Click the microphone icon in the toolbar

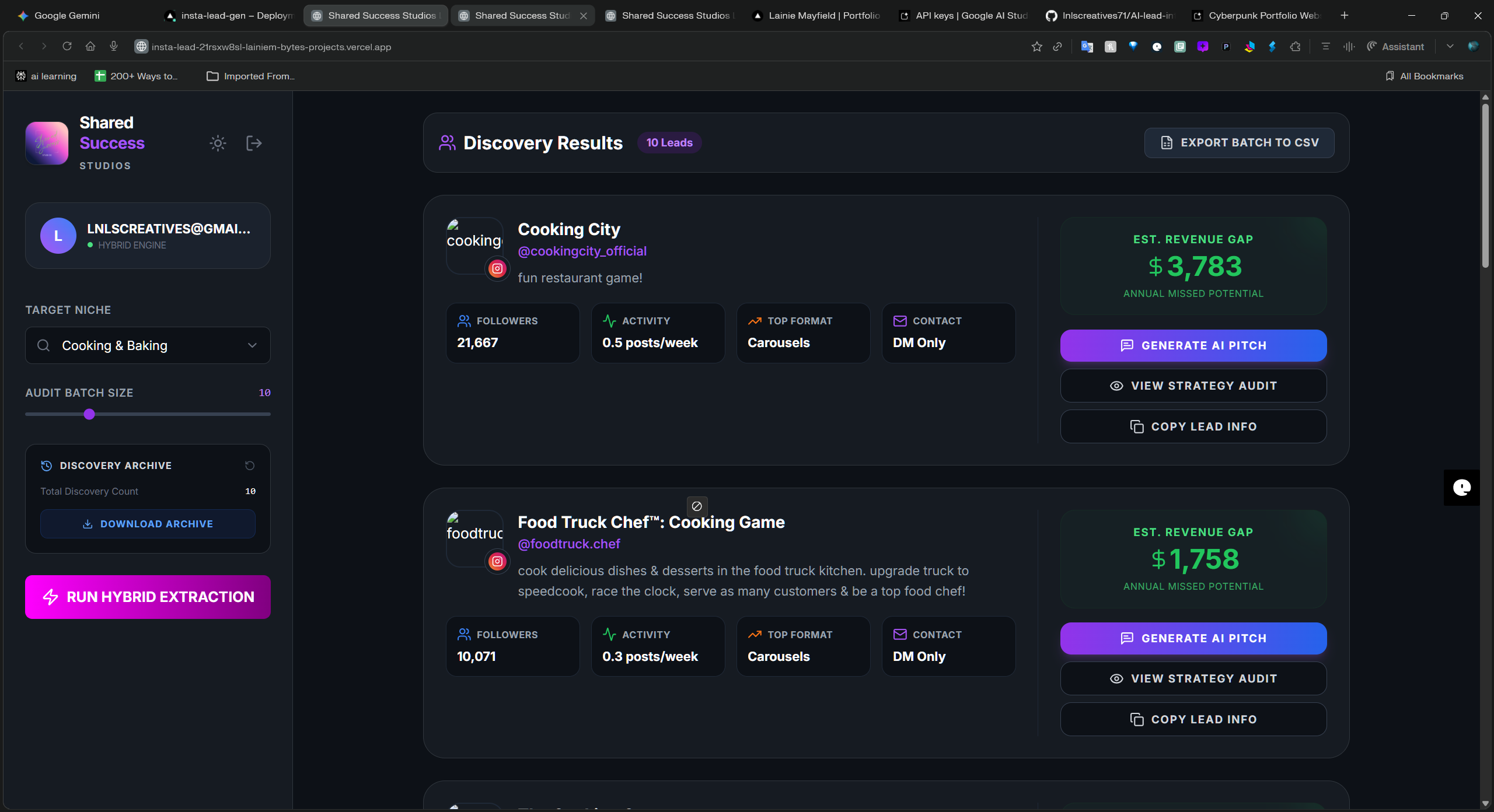(114, 47)
